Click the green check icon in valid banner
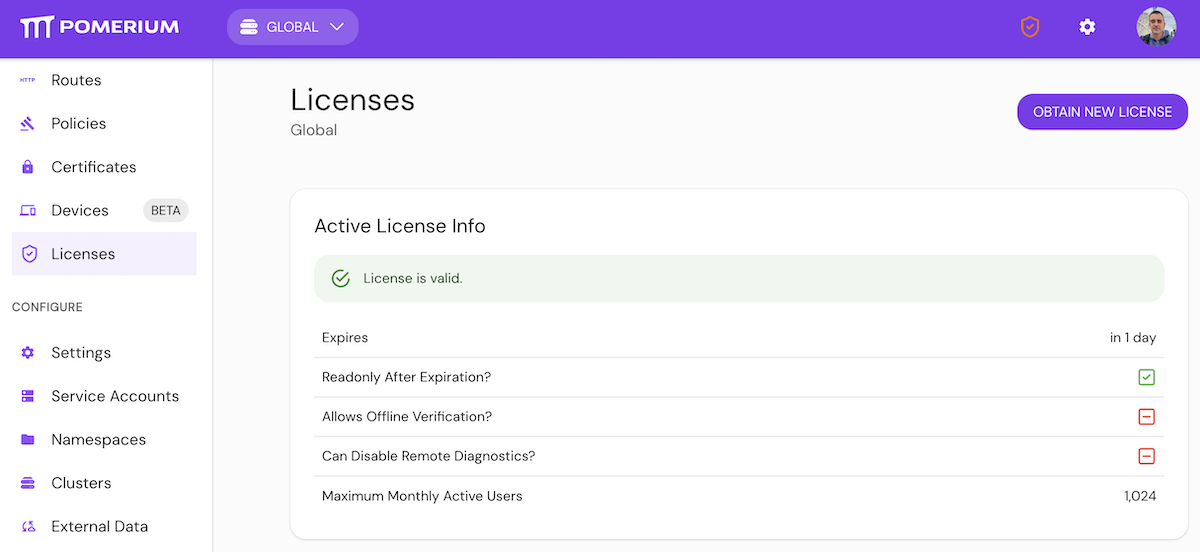Image resolution: width=1200 pixels, height=552 pixels. click(340, 278)
